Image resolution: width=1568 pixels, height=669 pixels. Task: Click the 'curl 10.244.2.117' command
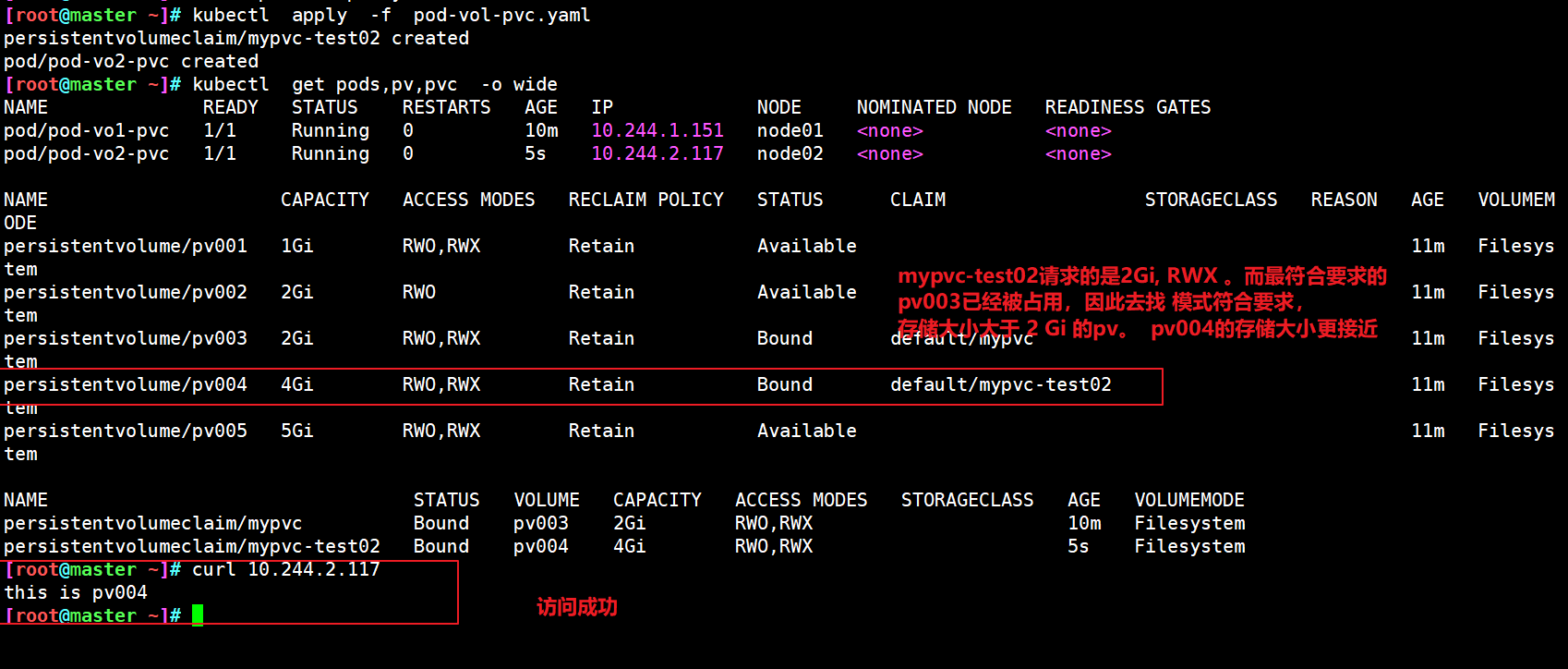286,569
